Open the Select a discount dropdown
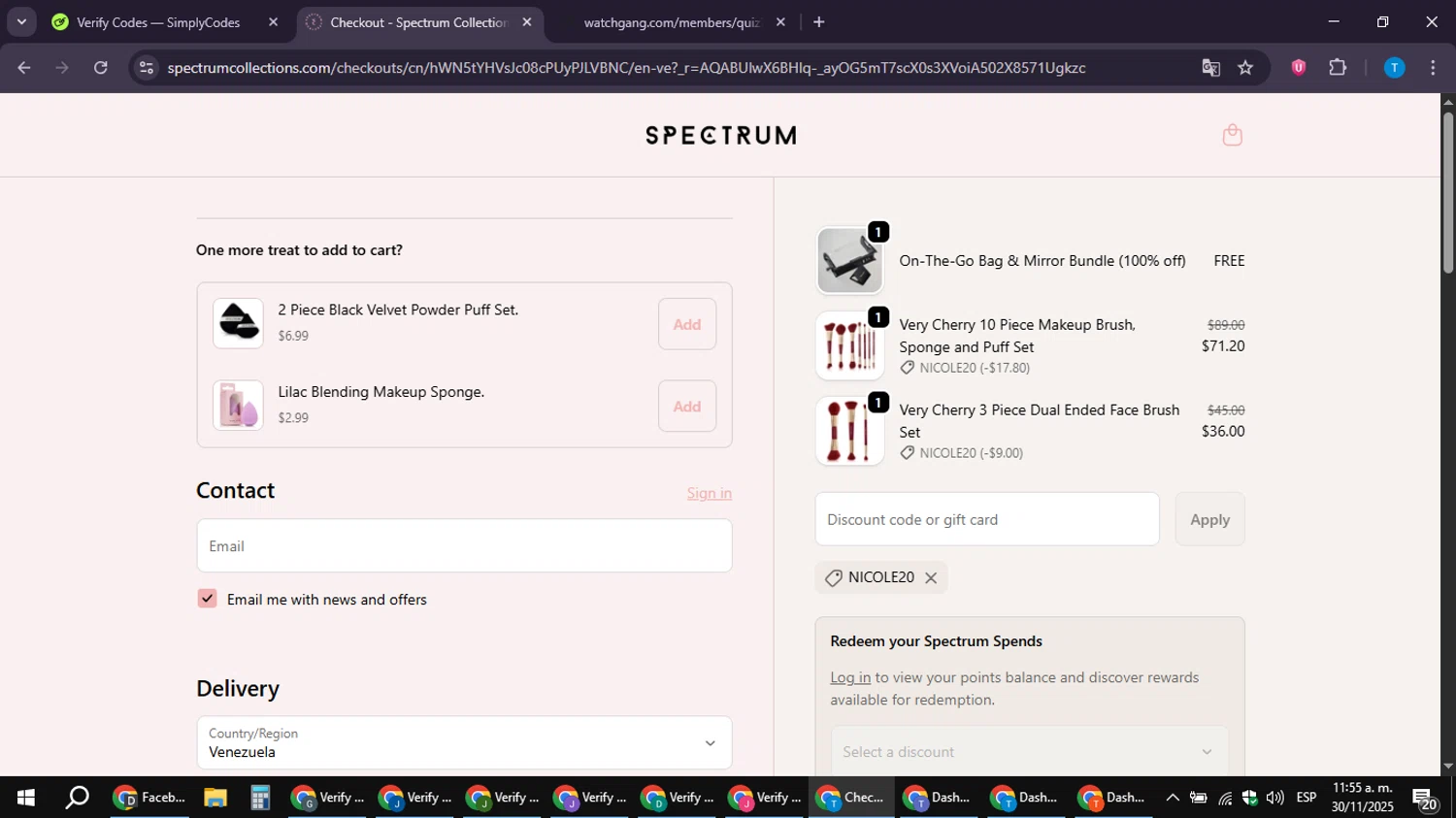The image size is (1456, 818). (x=1030, y=752)
